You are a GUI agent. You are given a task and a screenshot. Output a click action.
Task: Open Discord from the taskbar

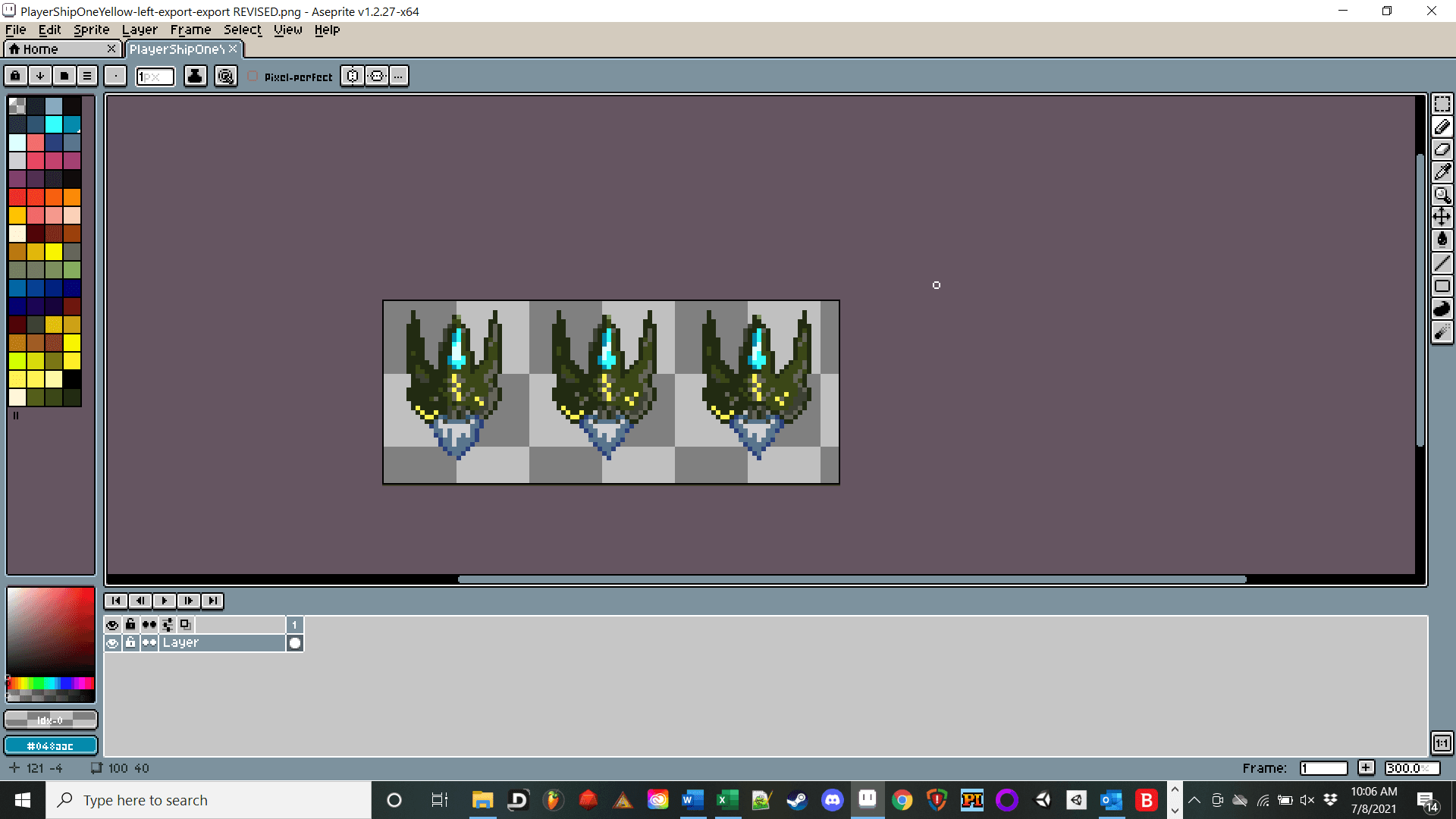[x=832, y=800]
